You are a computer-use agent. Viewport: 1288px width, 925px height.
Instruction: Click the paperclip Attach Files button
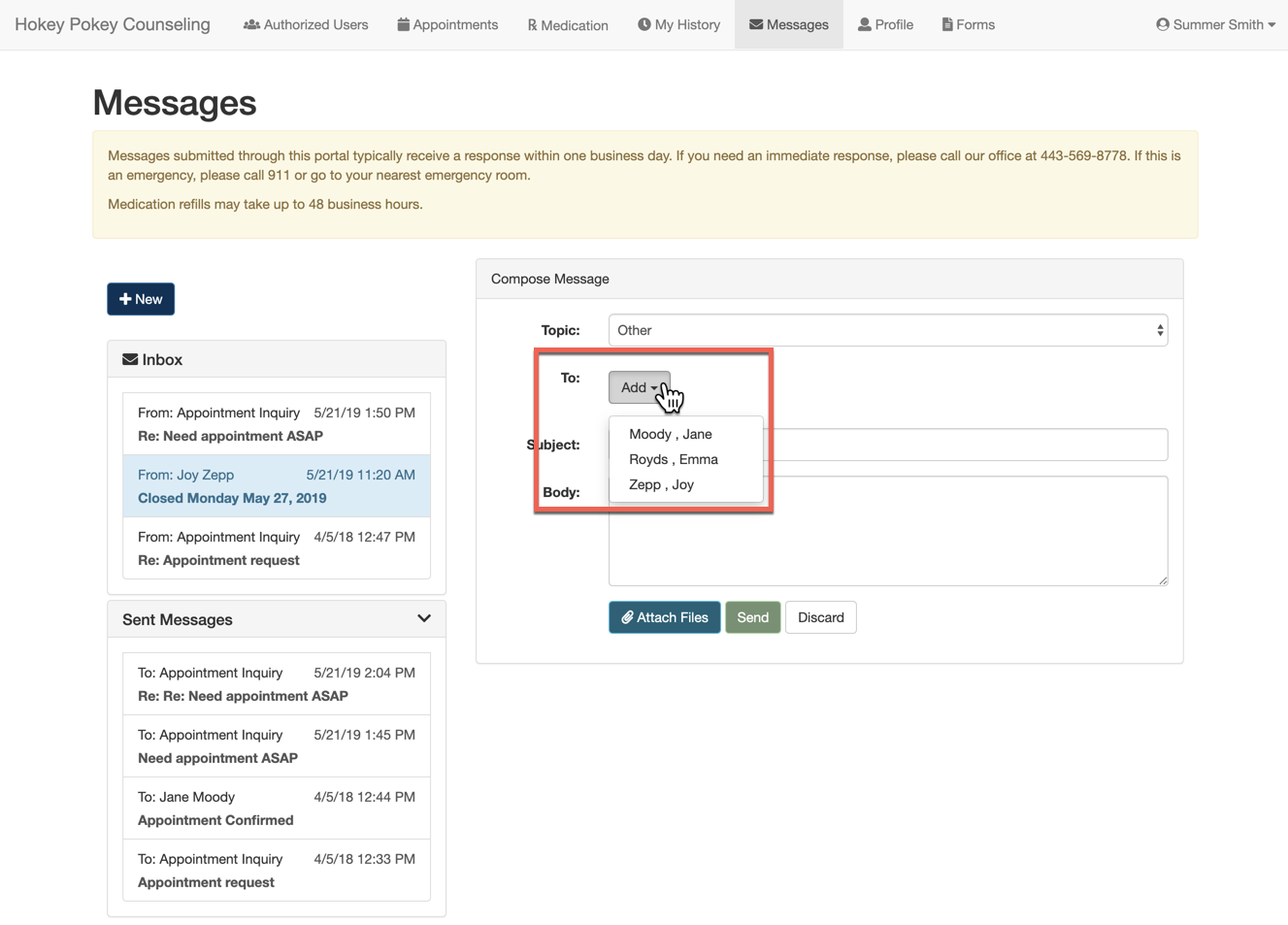point(664,617)
